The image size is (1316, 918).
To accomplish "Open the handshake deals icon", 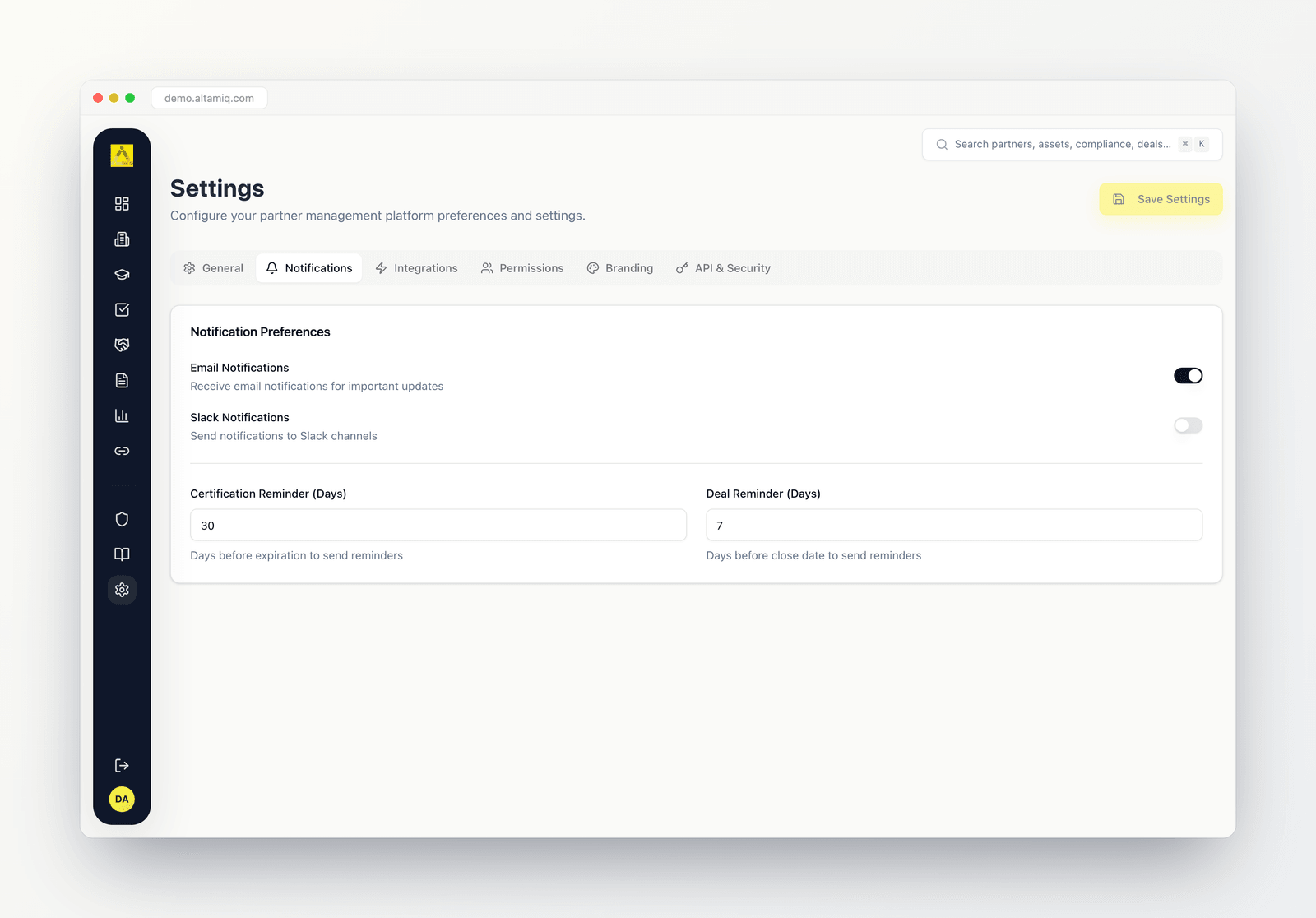I will tap(122, 345).
